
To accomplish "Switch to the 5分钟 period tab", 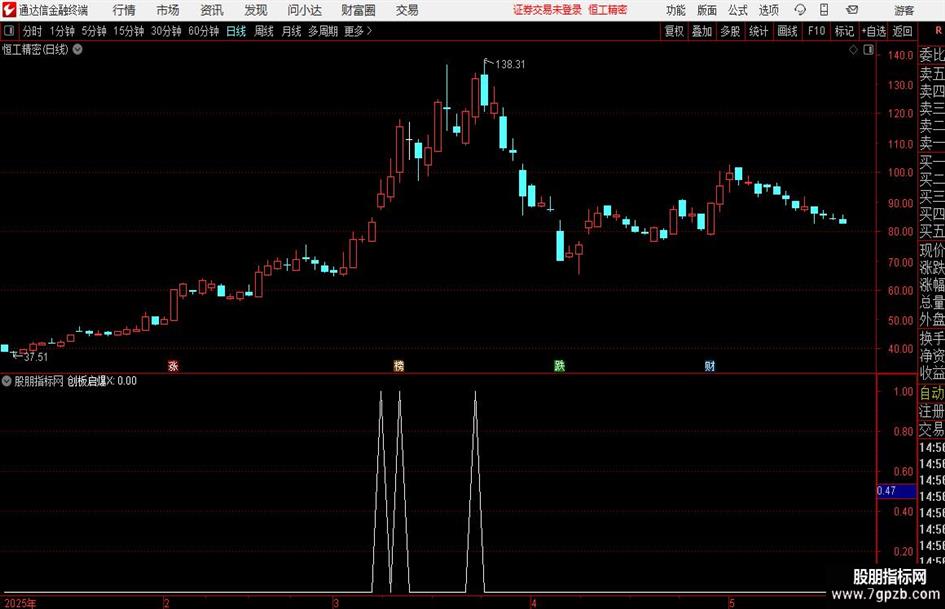I will pyautogui.click(x=94, y=31).
